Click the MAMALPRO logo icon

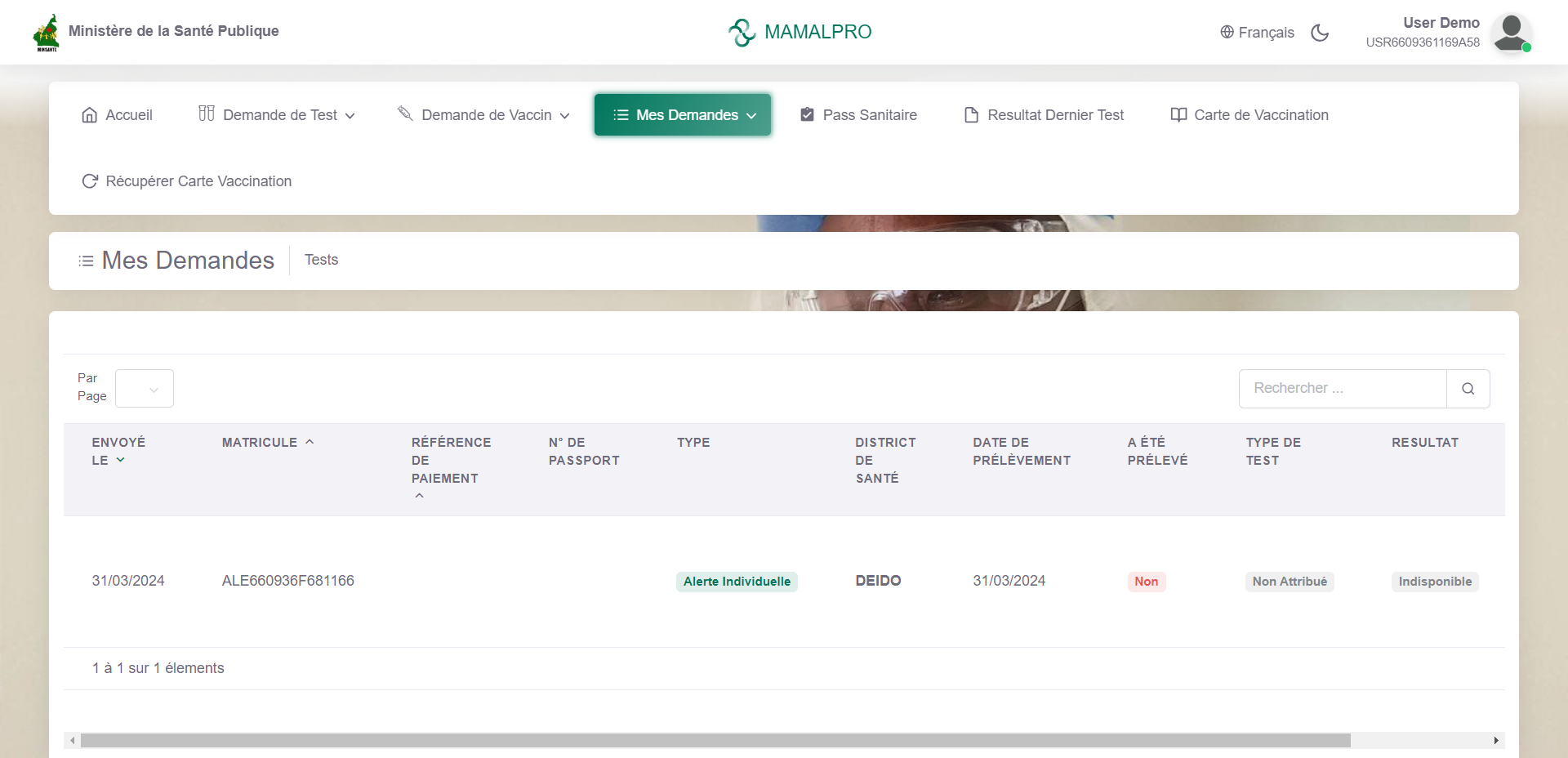point(742,33)
